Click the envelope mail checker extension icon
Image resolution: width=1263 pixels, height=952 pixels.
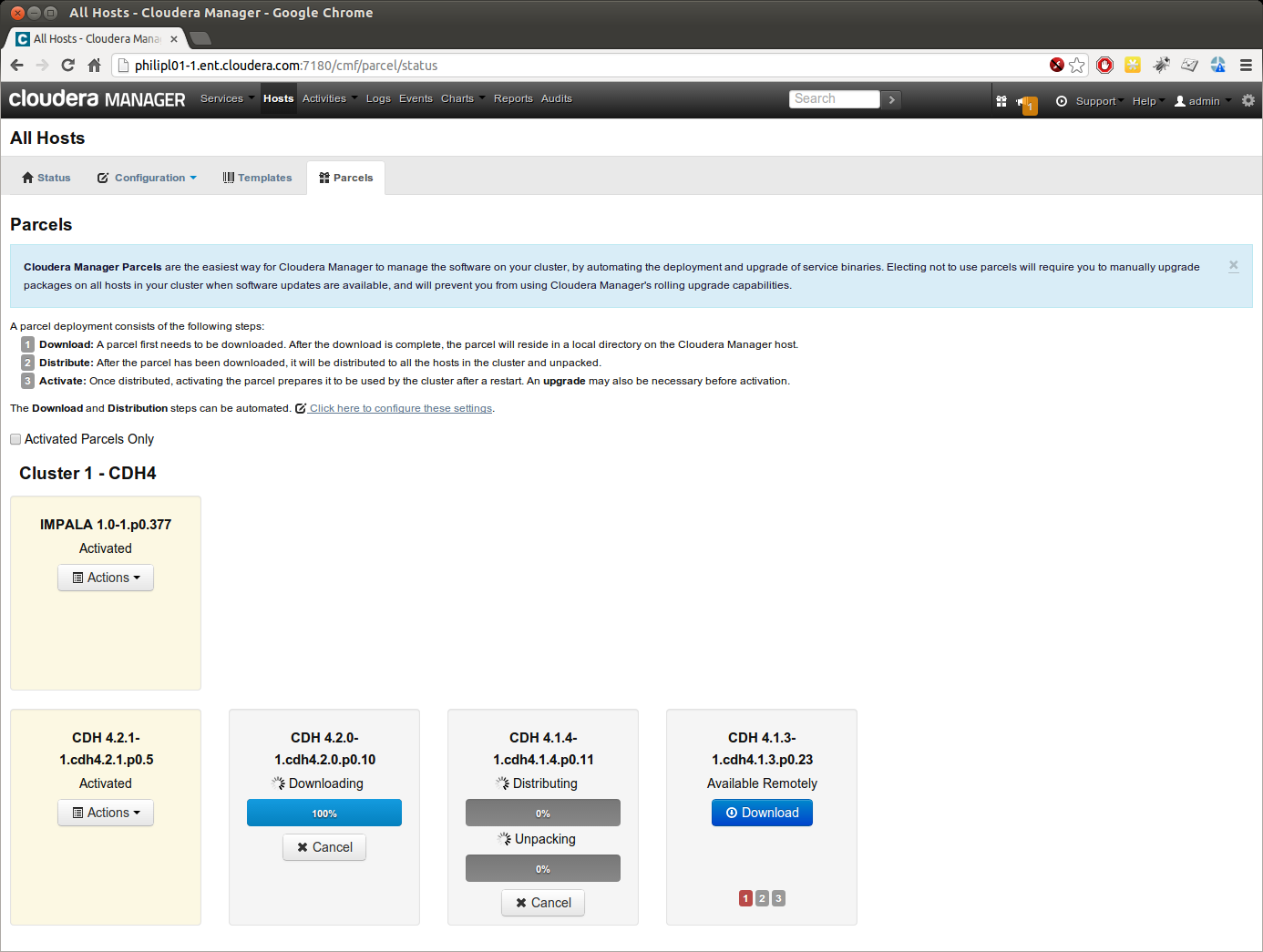(x=1189, y=65)
